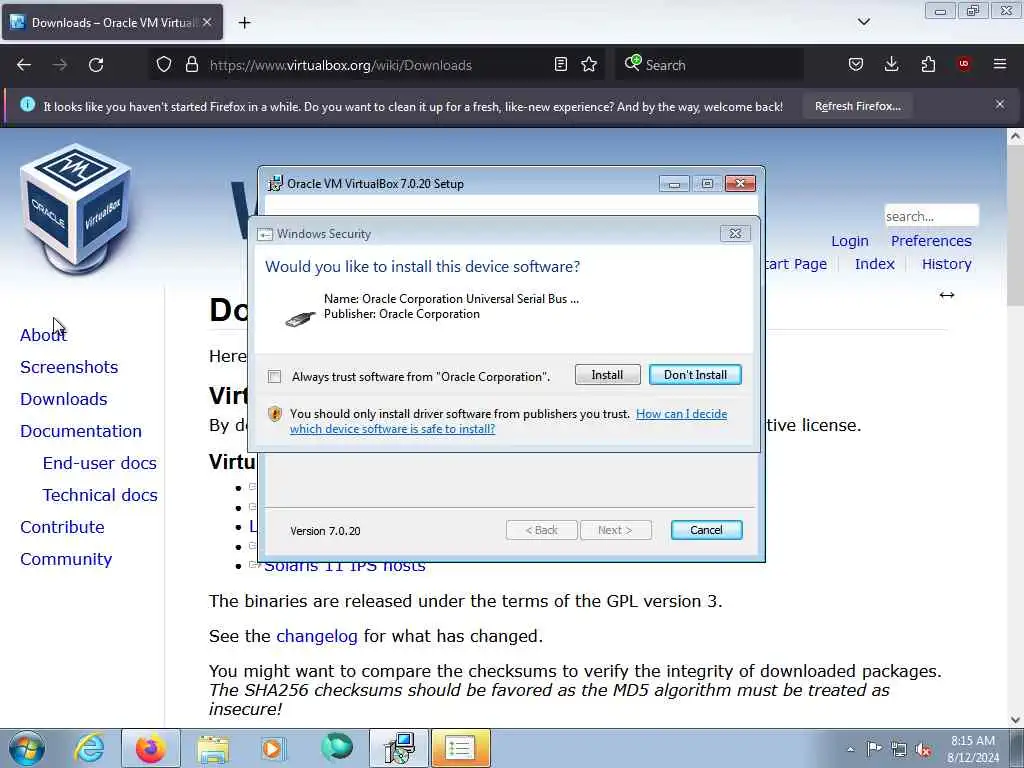Open the yellow list taskbar application
The image size is (1024, 768).
(460, 748)
